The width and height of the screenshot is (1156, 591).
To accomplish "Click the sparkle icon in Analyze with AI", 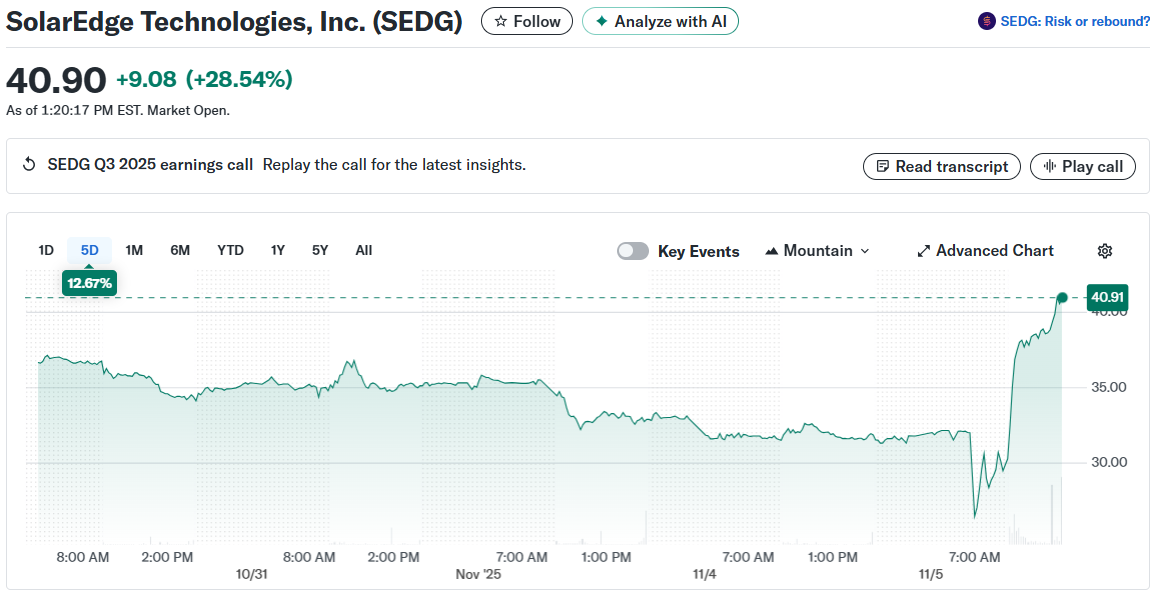I will tap(600, 21).
